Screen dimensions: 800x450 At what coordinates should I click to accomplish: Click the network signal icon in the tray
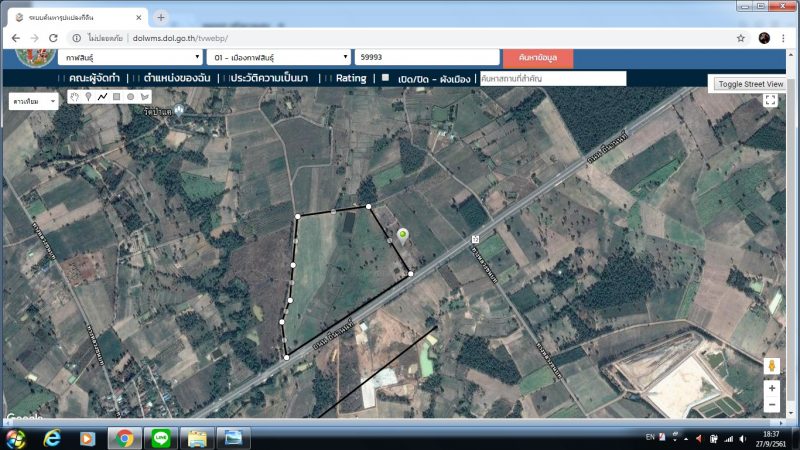pos(729,439)
